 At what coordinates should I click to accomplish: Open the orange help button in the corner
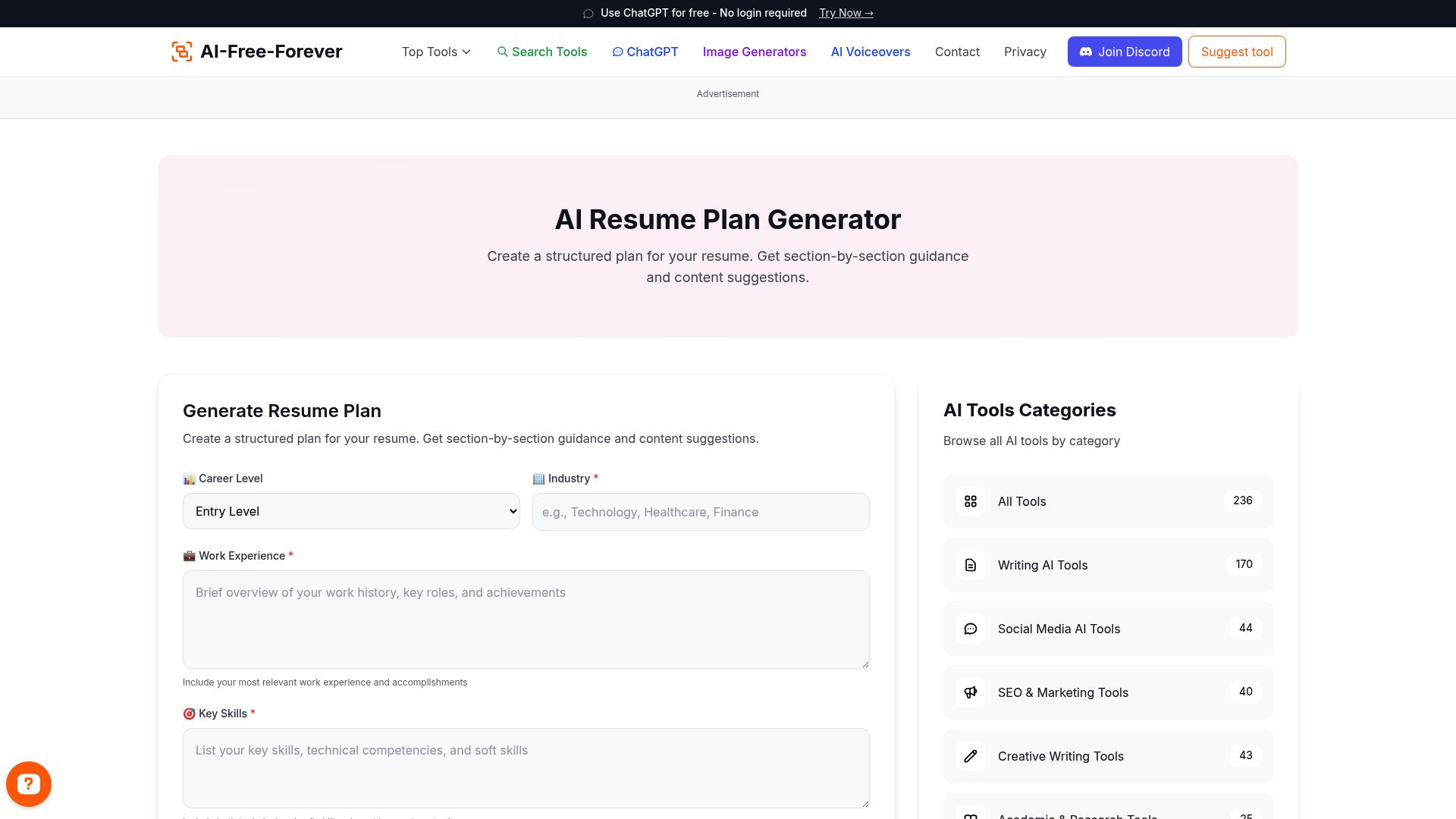(x=29, y=783)
